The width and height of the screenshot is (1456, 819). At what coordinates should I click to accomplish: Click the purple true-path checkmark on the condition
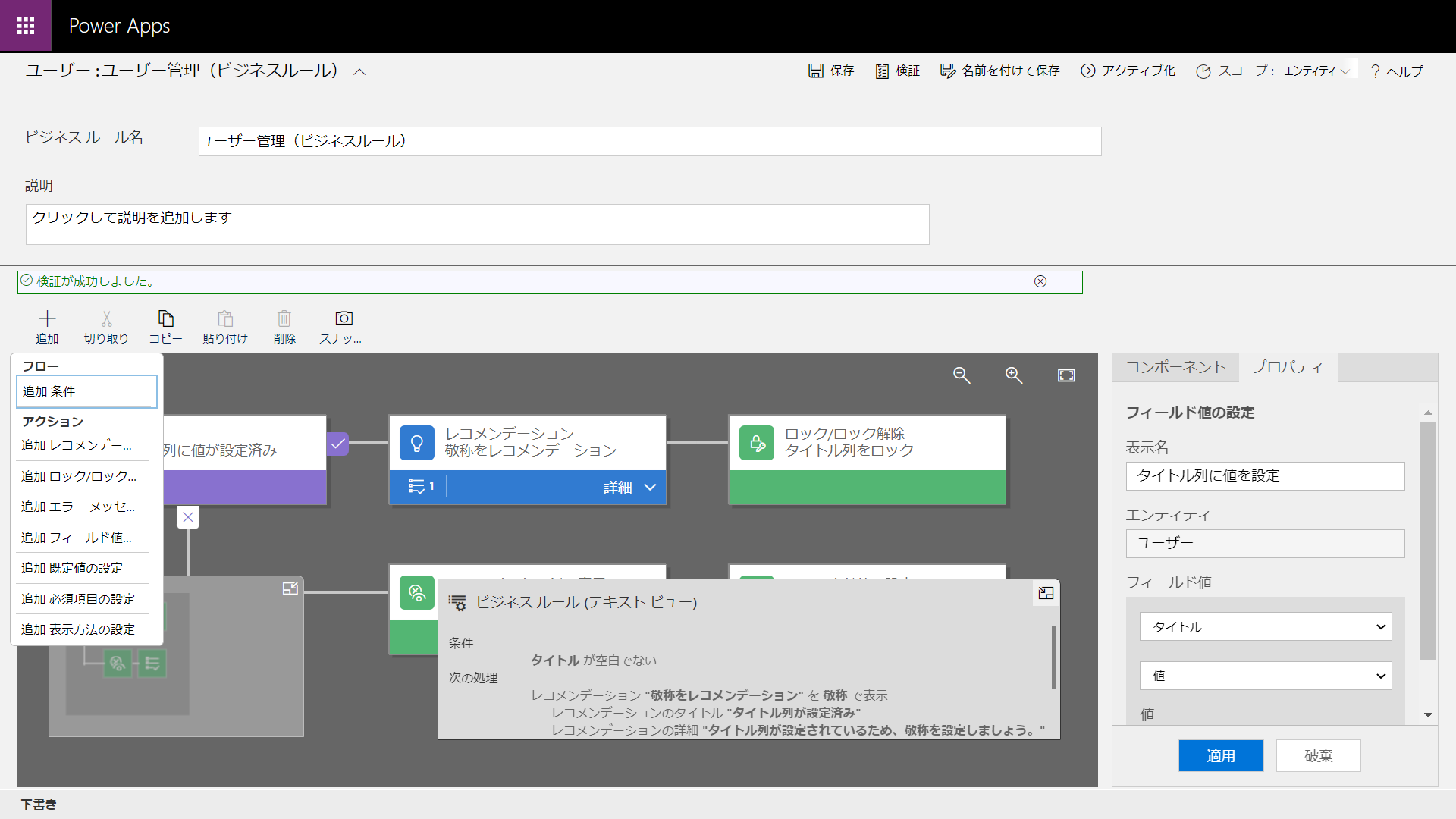click(337, 444)
